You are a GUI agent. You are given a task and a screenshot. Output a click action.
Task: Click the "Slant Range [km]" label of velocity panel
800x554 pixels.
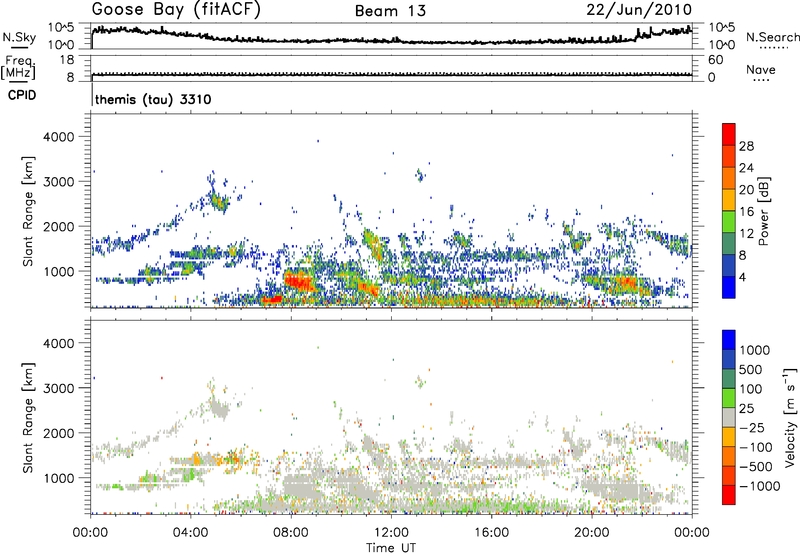coord(28,417)
